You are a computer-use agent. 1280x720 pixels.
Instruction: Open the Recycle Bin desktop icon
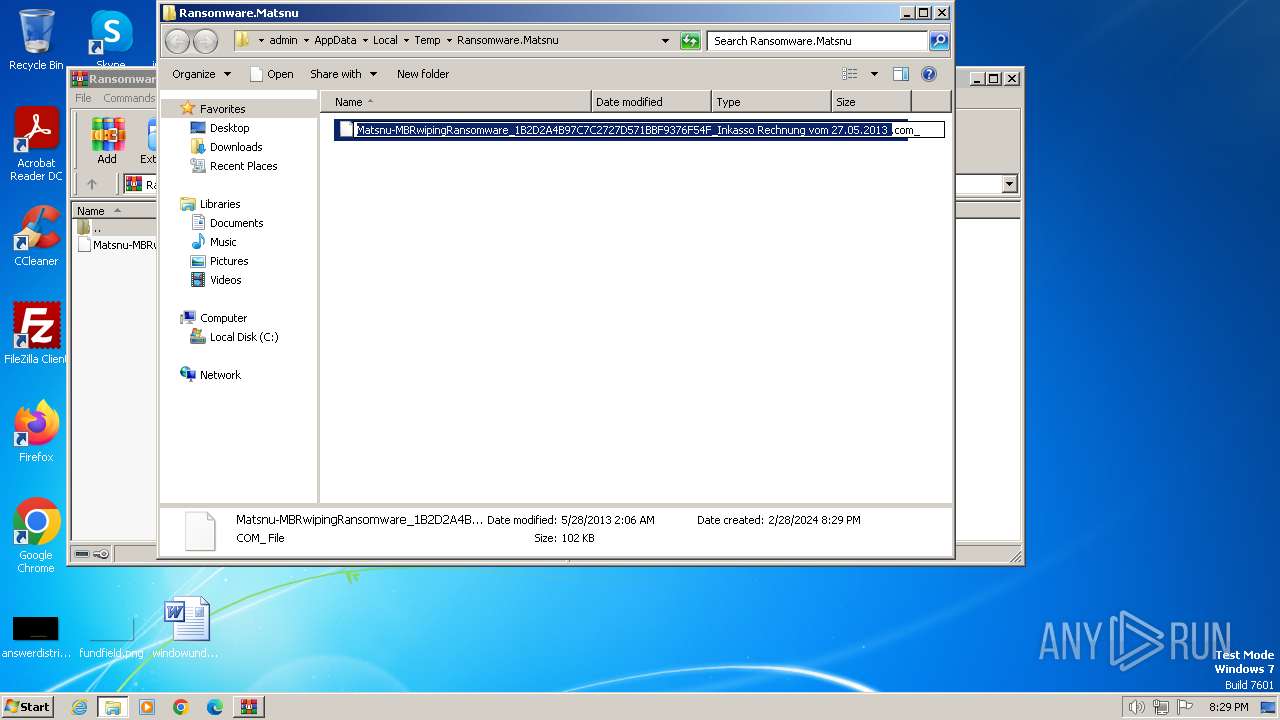pos(36,39)
